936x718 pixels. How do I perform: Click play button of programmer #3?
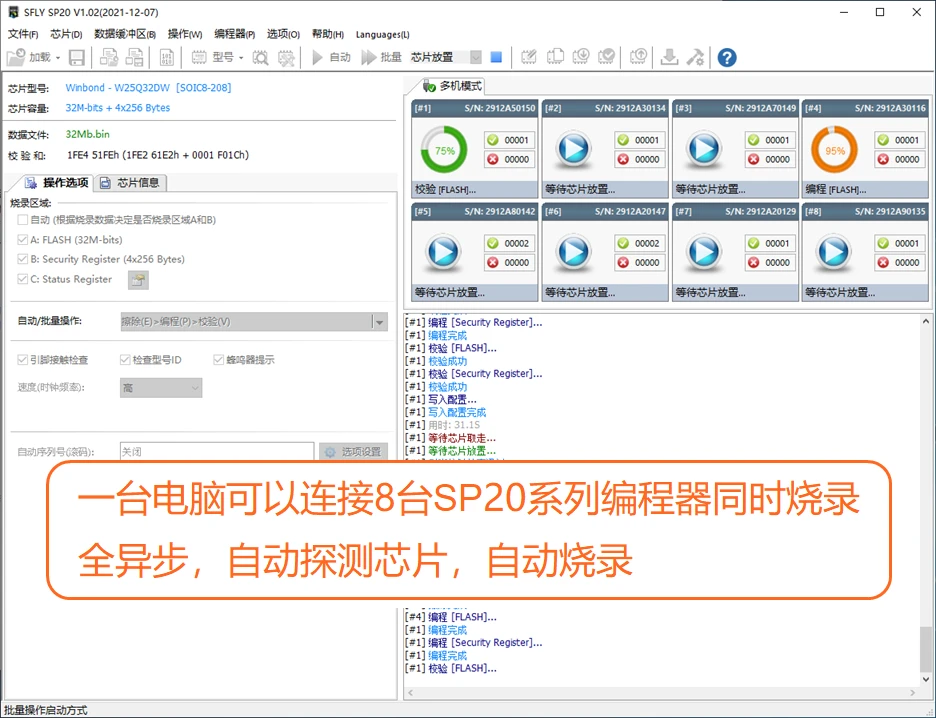(704, 149)
